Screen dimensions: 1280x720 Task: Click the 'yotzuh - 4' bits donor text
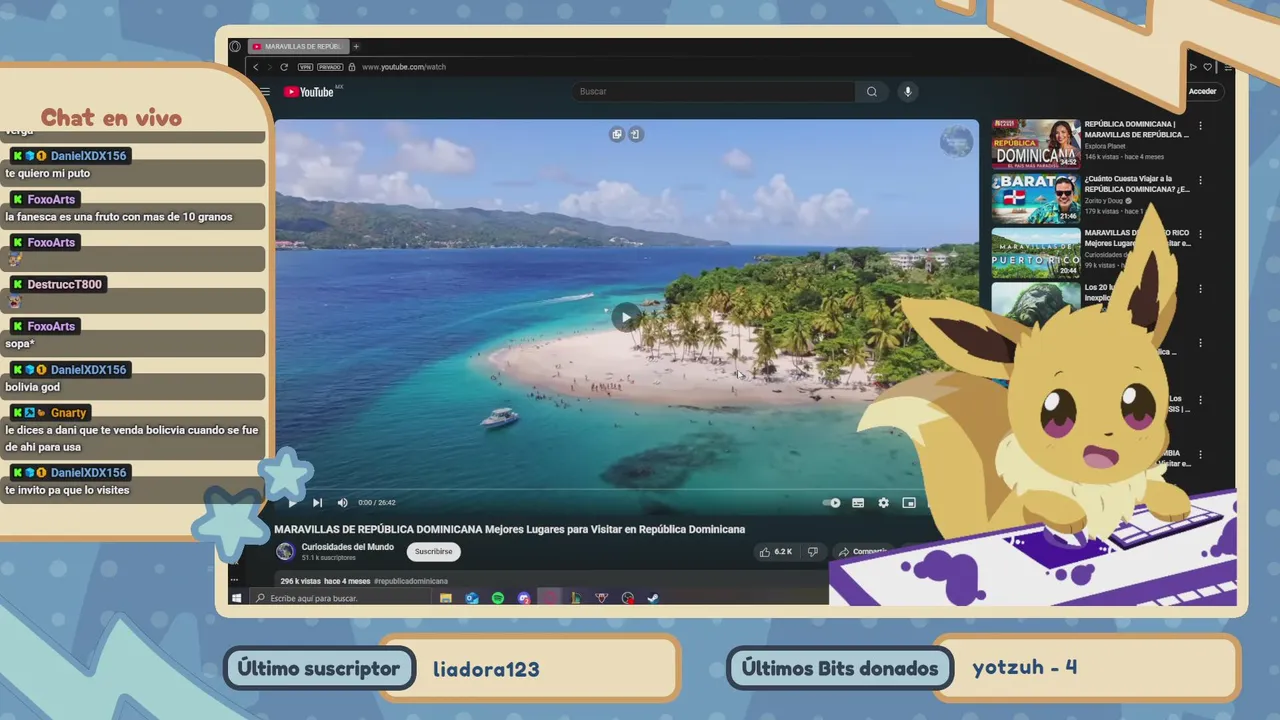(1025, 667)
